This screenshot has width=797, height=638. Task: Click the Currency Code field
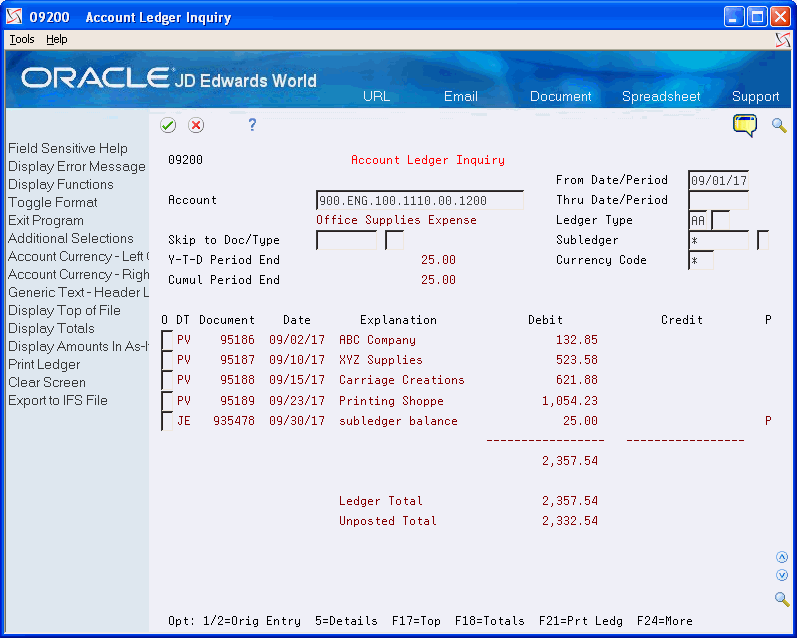(701, 260)
